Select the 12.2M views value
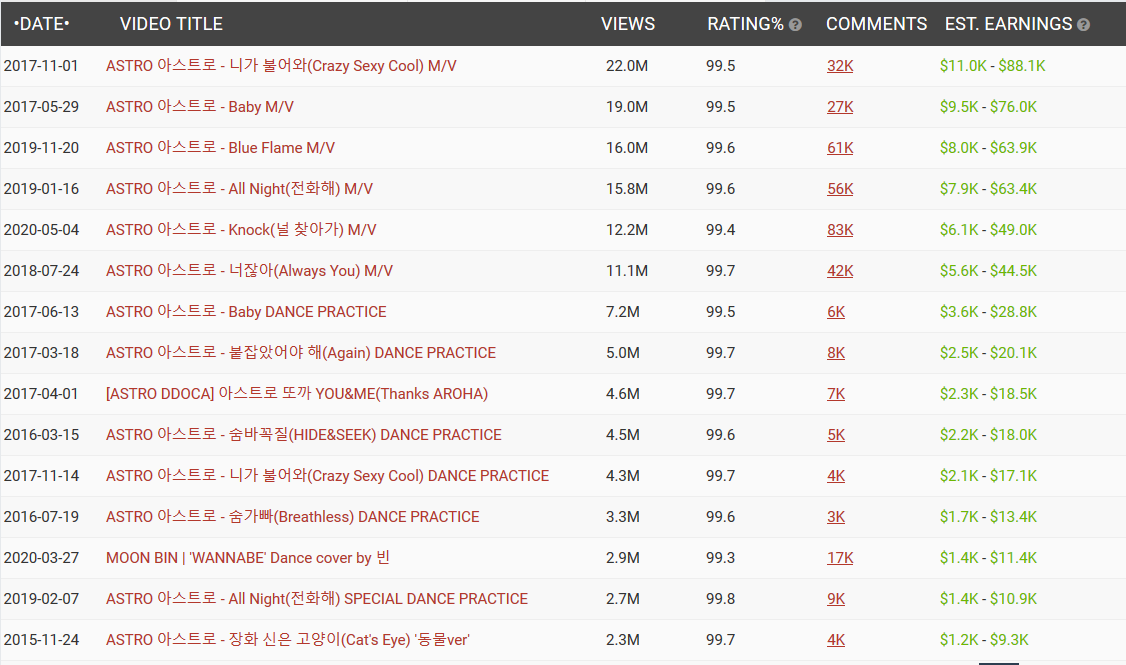 click(627, 229)
